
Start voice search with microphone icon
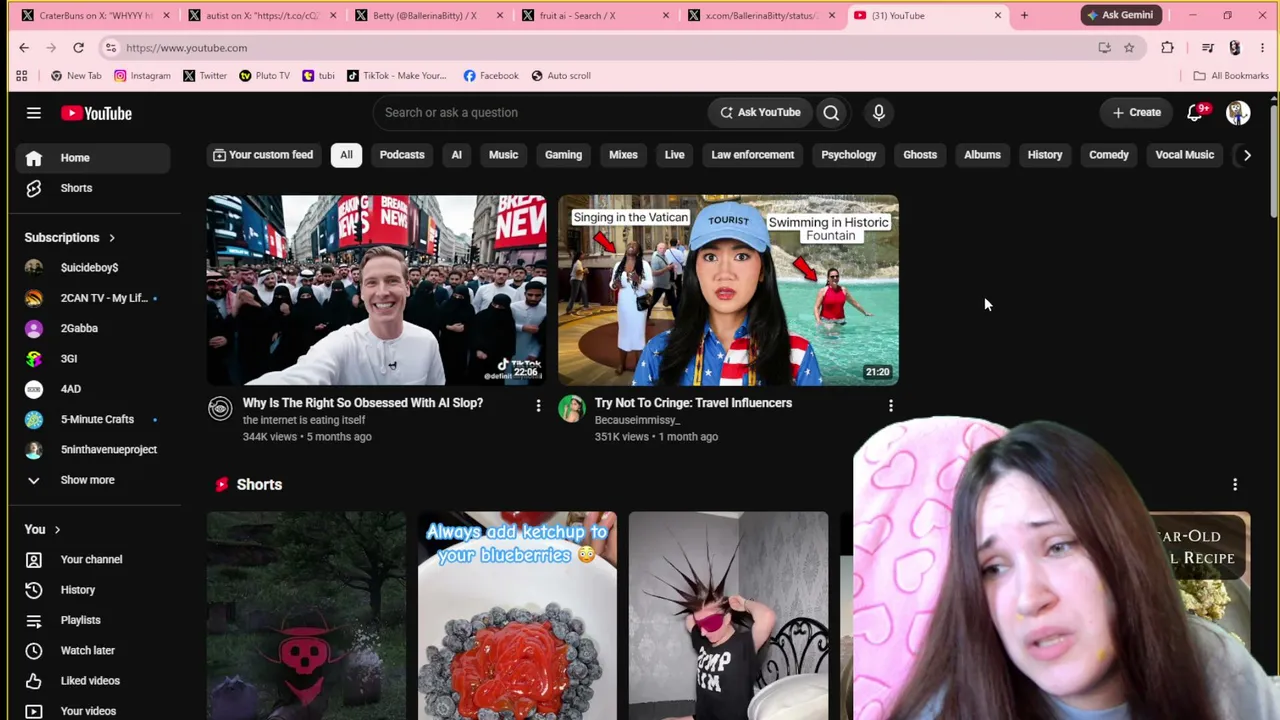pos(879,113)
